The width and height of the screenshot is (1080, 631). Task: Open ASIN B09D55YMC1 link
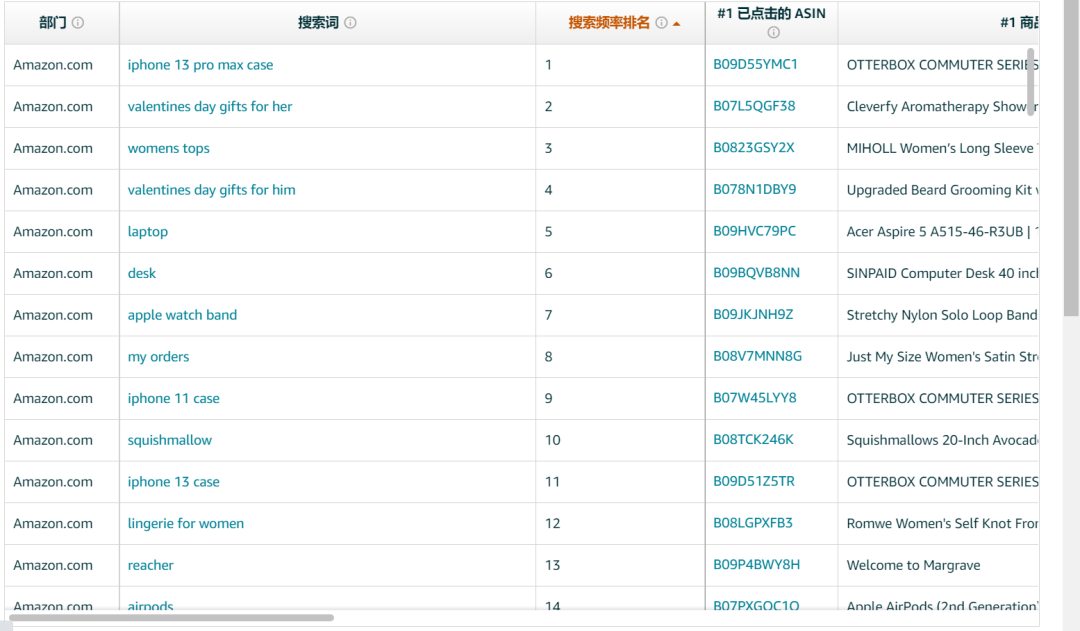click(755, 64)
